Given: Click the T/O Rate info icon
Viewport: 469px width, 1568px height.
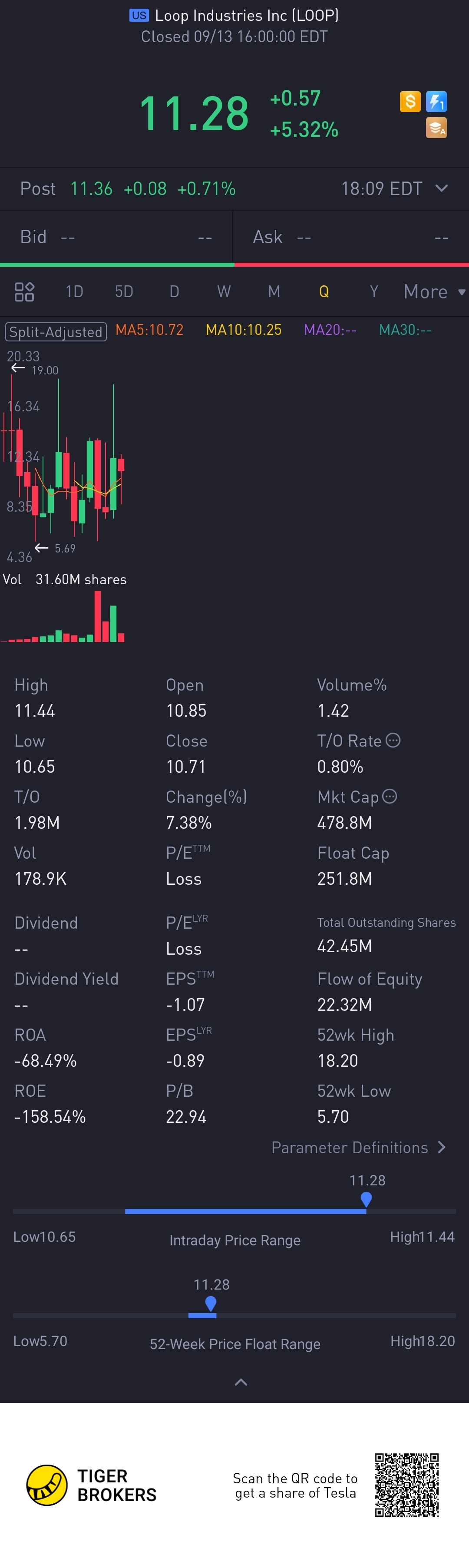Looking at the screenshot, I should [x=393, y=740].
